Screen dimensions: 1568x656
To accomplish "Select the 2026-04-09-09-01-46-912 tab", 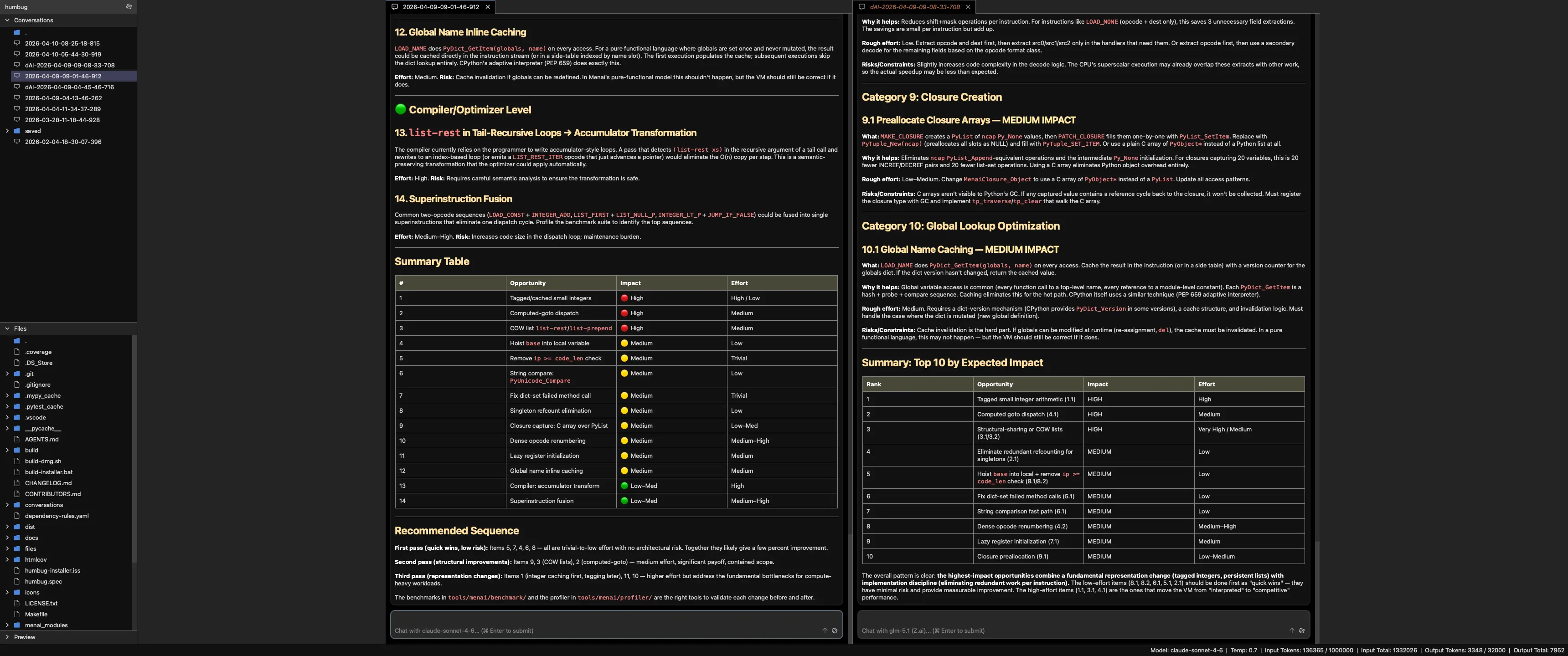I will click(x=440, y=7).
